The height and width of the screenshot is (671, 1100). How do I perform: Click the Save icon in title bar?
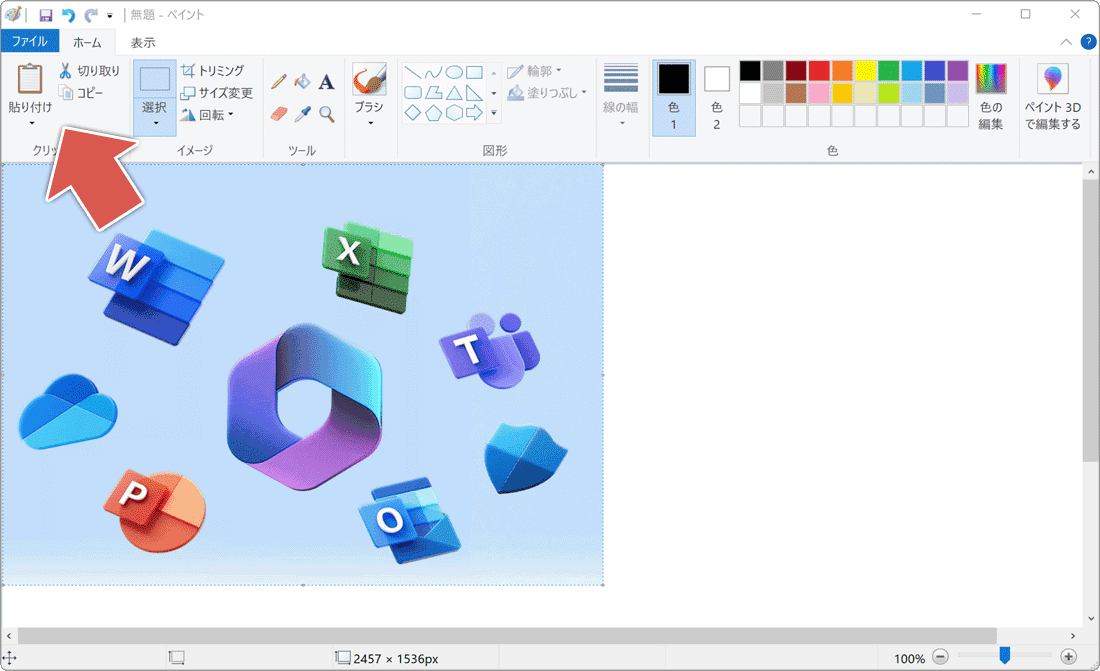click(x=46, y=15)
